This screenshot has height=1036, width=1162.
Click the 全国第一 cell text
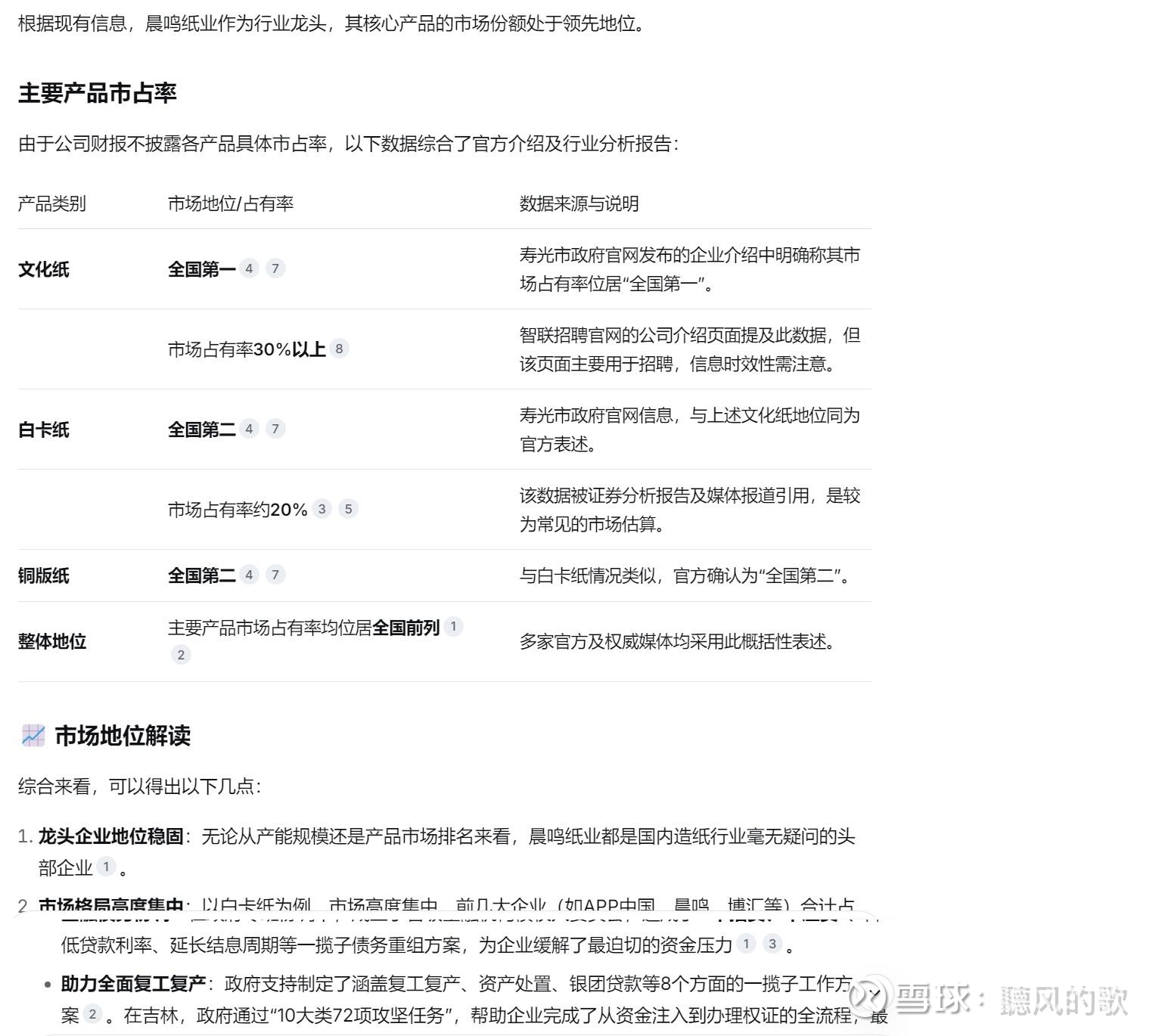[202, 269]
